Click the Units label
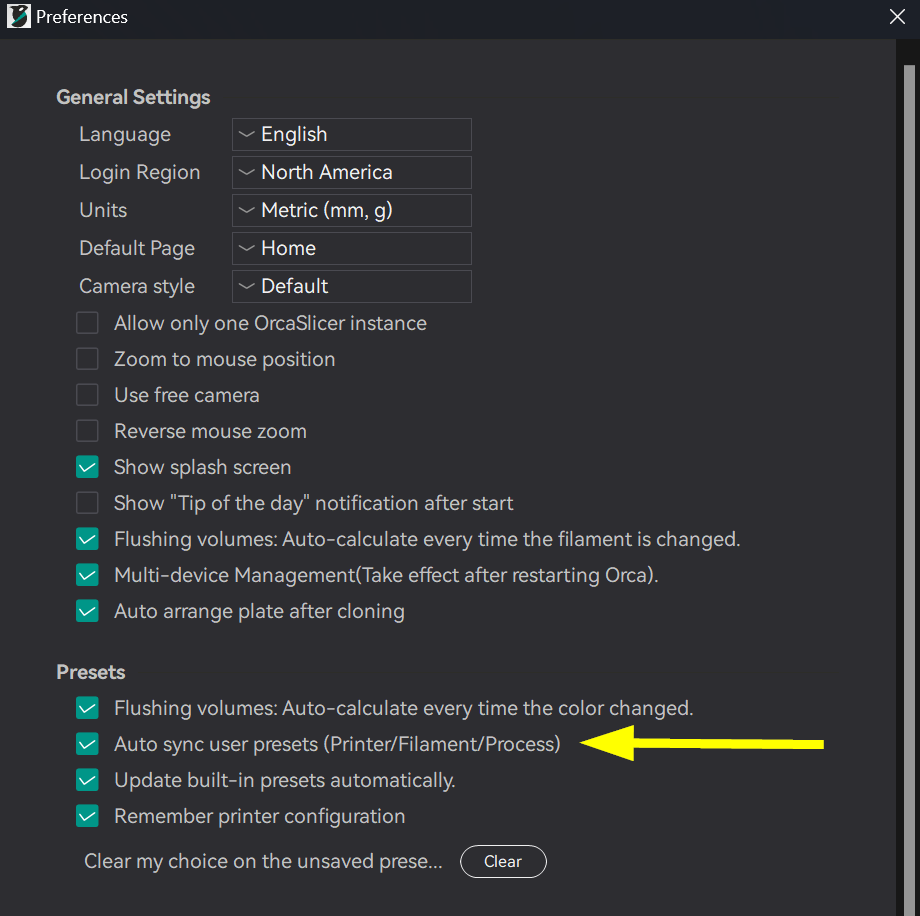The height and width of the screenshot is (916, 920). tap(103, 210)
